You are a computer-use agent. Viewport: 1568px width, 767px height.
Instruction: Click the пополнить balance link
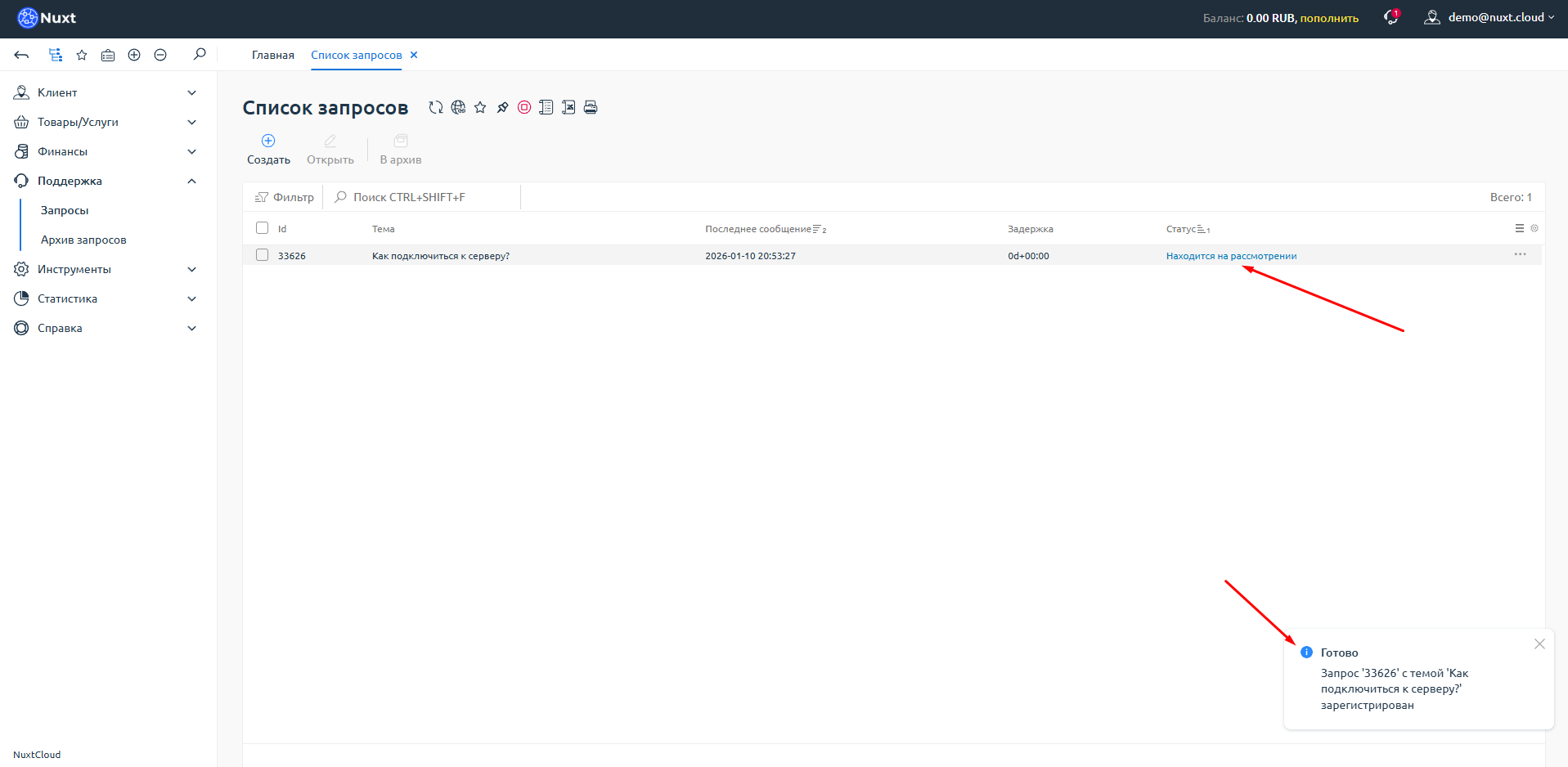(x=1329, y=18)
